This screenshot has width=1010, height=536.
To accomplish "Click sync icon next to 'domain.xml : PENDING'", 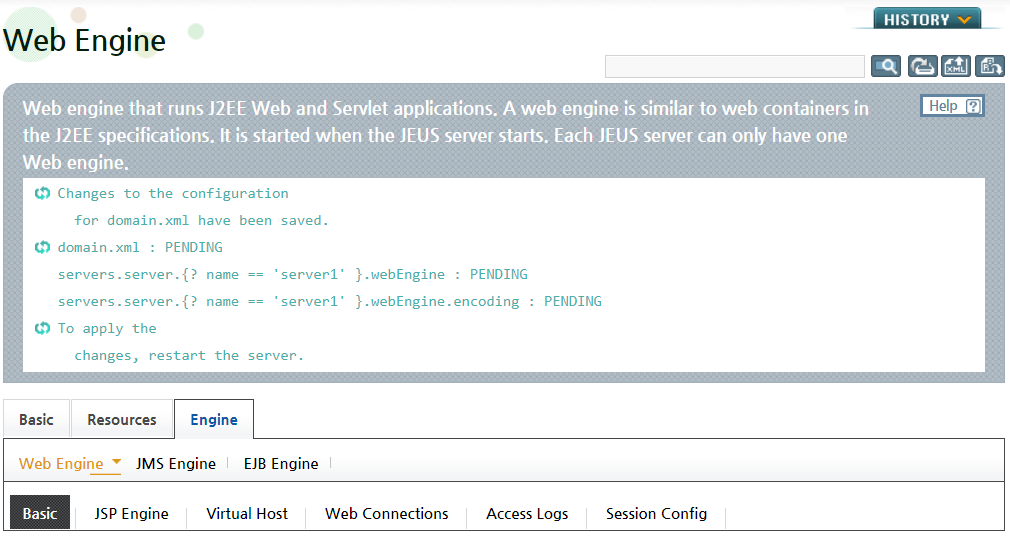I will coord(43,247).
